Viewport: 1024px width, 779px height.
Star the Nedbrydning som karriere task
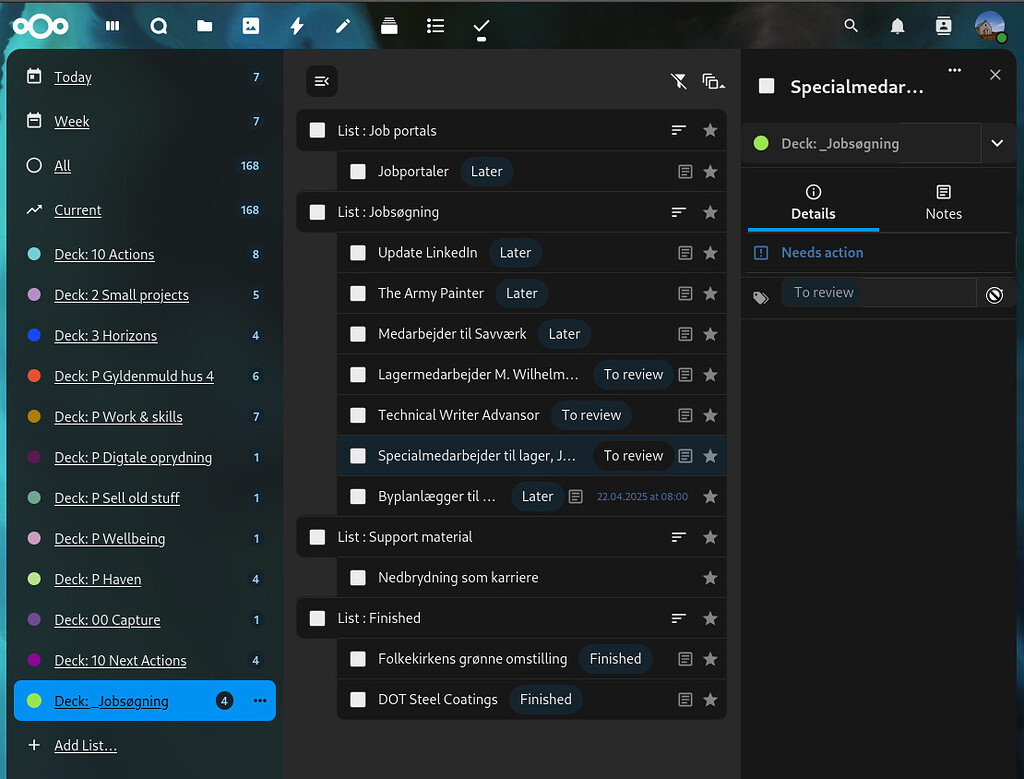tap(710, 578)
